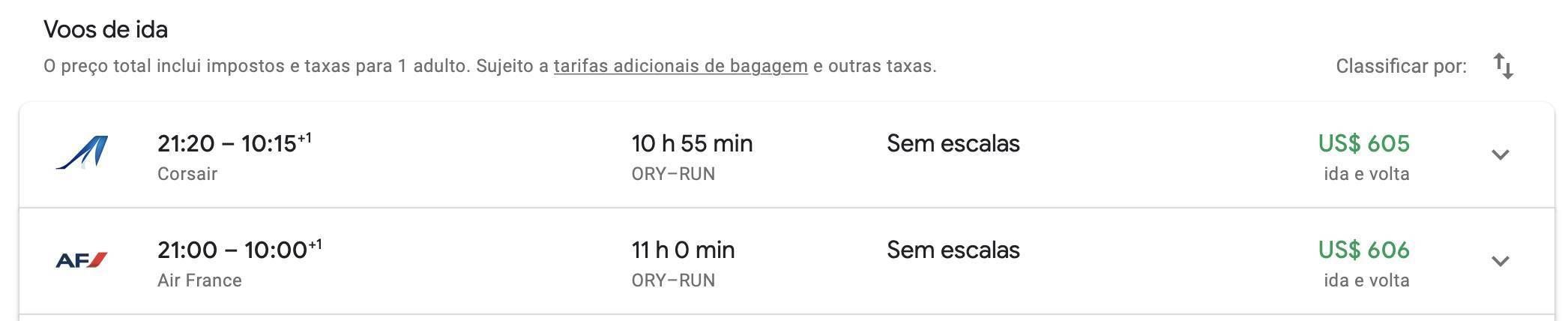Select the US$ 606 round-trip price
Screen dimensions: 1568x321
[x=1363, y=250]
